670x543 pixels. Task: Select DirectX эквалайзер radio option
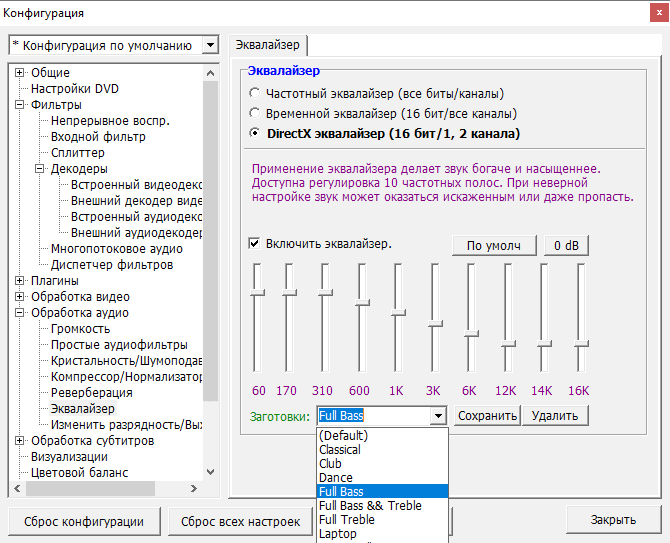pos(255,133)
